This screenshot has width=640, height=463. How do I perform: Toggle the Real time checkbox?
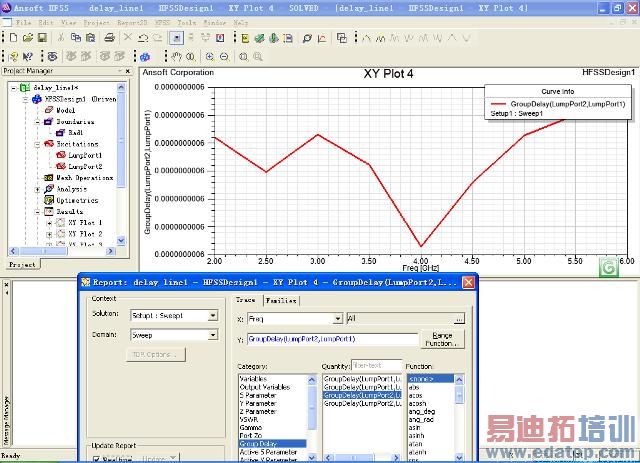point(96,459)
